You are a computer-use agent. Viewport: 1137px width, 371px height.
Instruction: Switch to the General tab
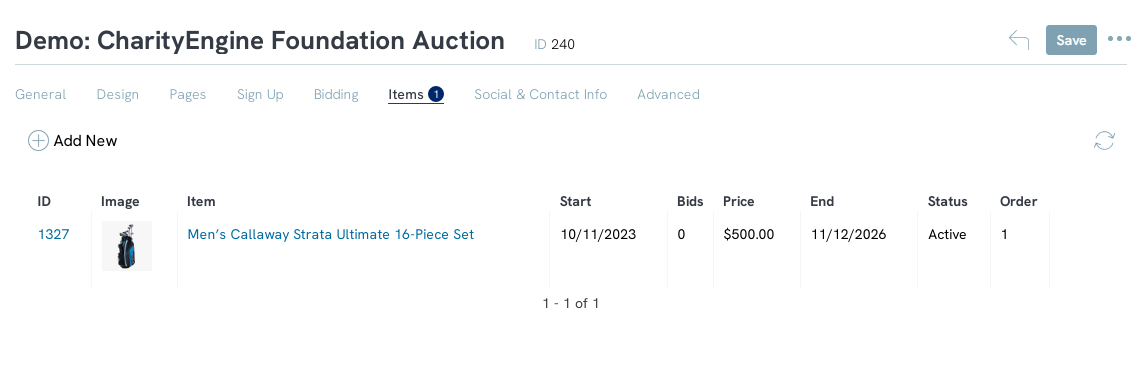(41, 94)
